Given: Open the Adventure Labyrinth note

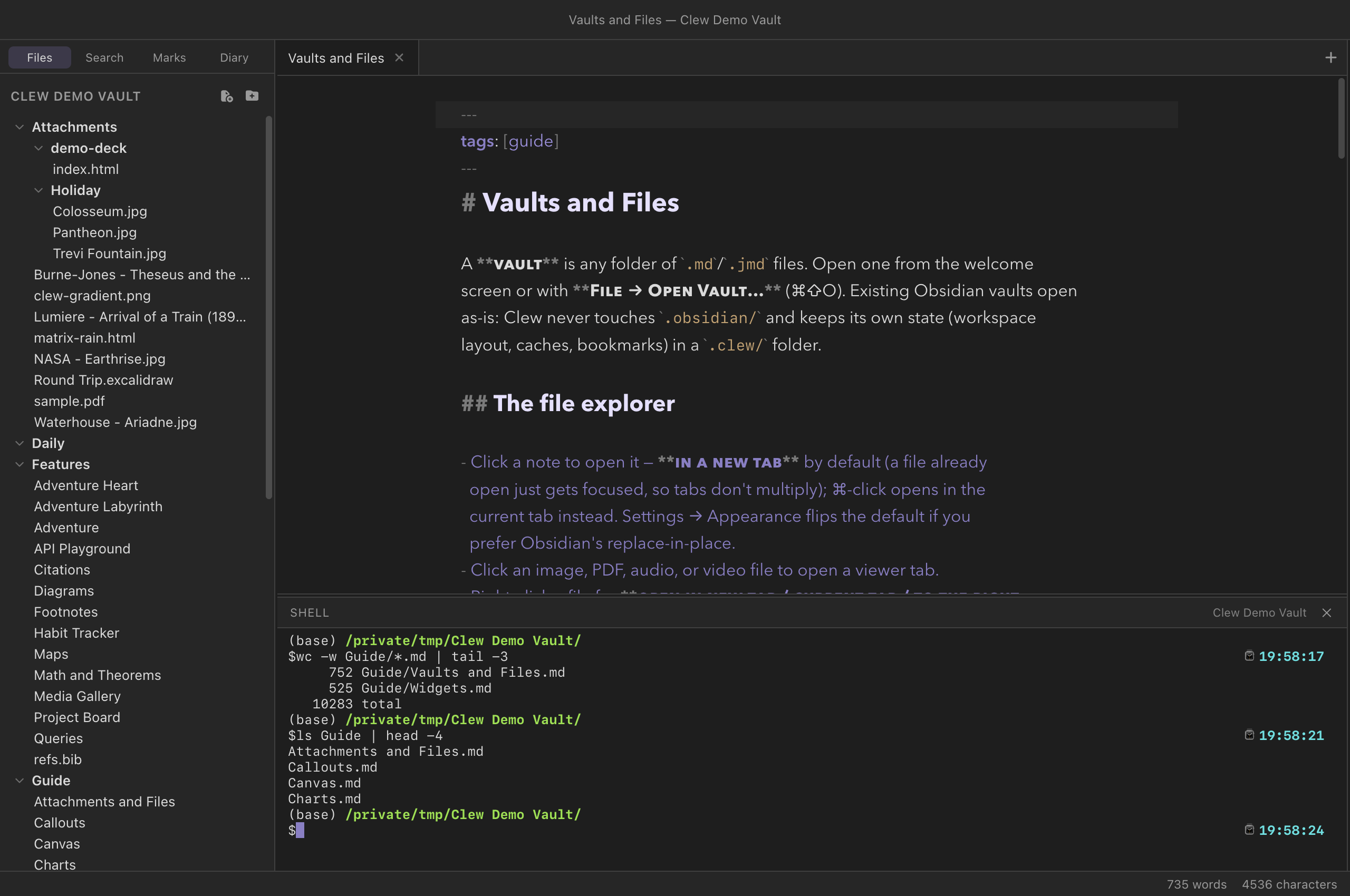Looking at the screenshot, I should [98, 507].
